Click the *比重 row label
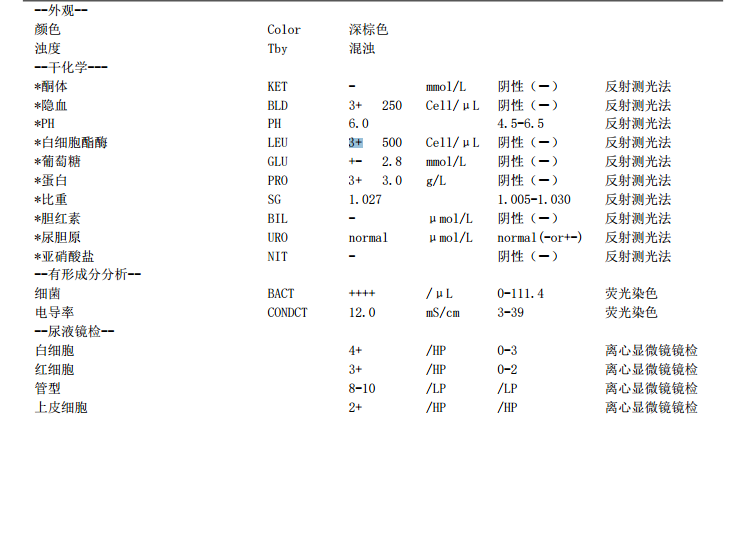Screen dimensions: 735x533 [51, 200]
